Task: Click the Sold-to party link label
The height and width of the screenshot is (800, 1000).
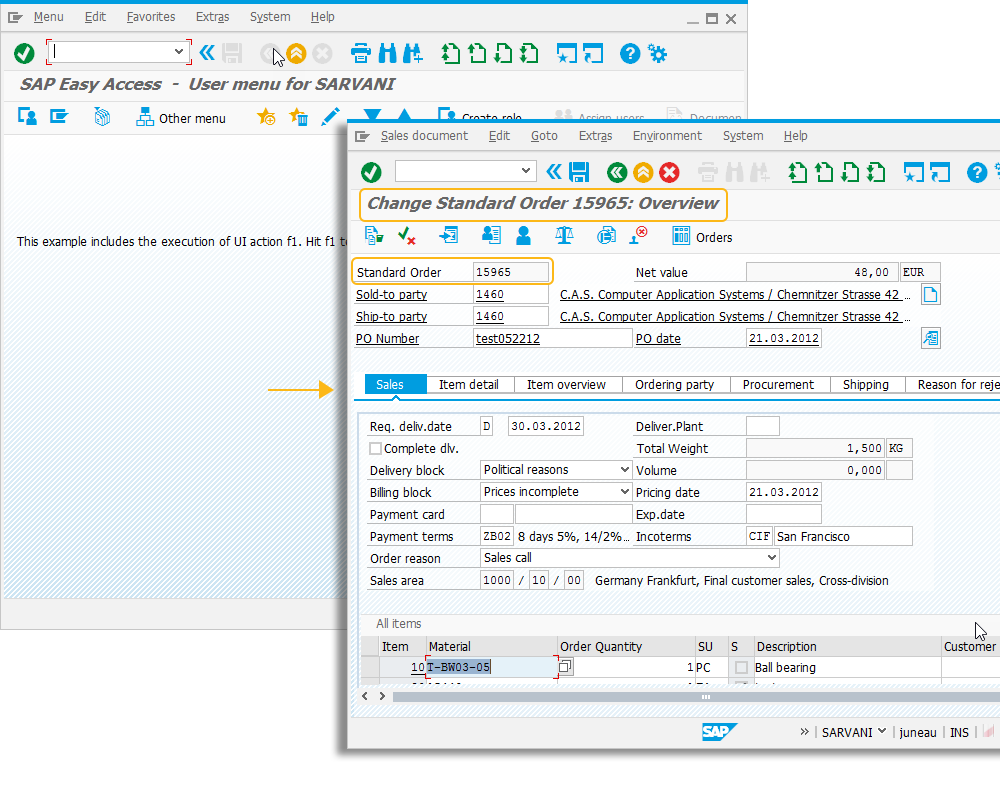Action: click(391, 294)
